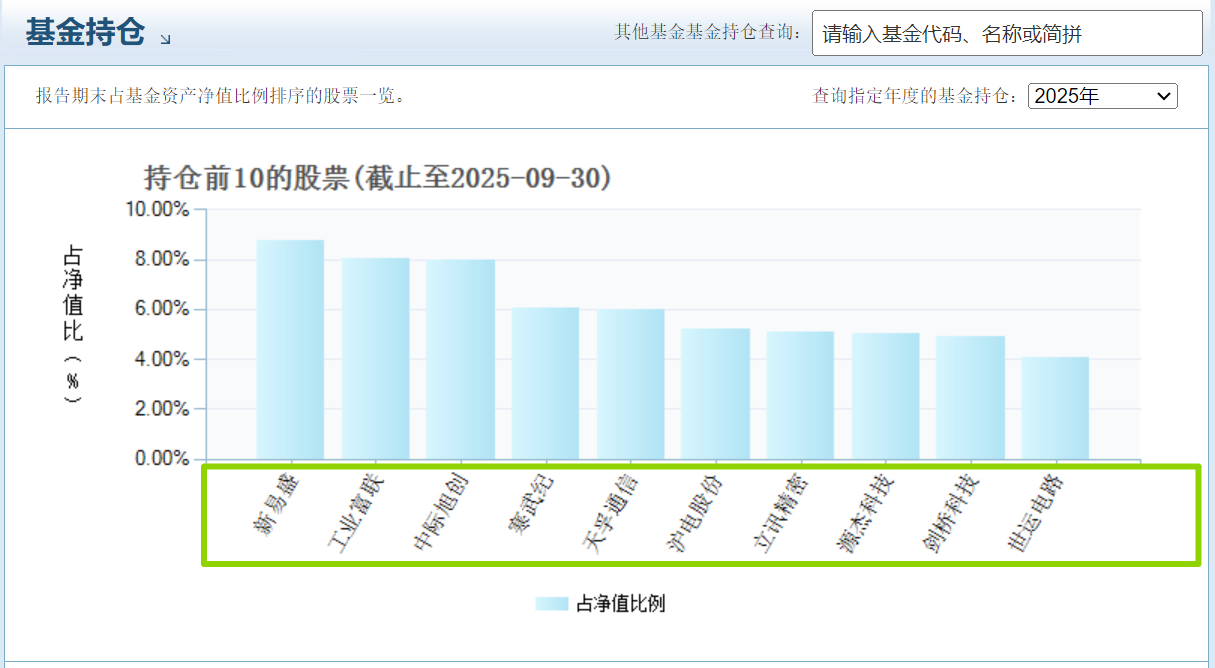Click the 占净值比例 legend label
Image resolution: width=1215 pixels, height=668 pixels.
point(621,603)
